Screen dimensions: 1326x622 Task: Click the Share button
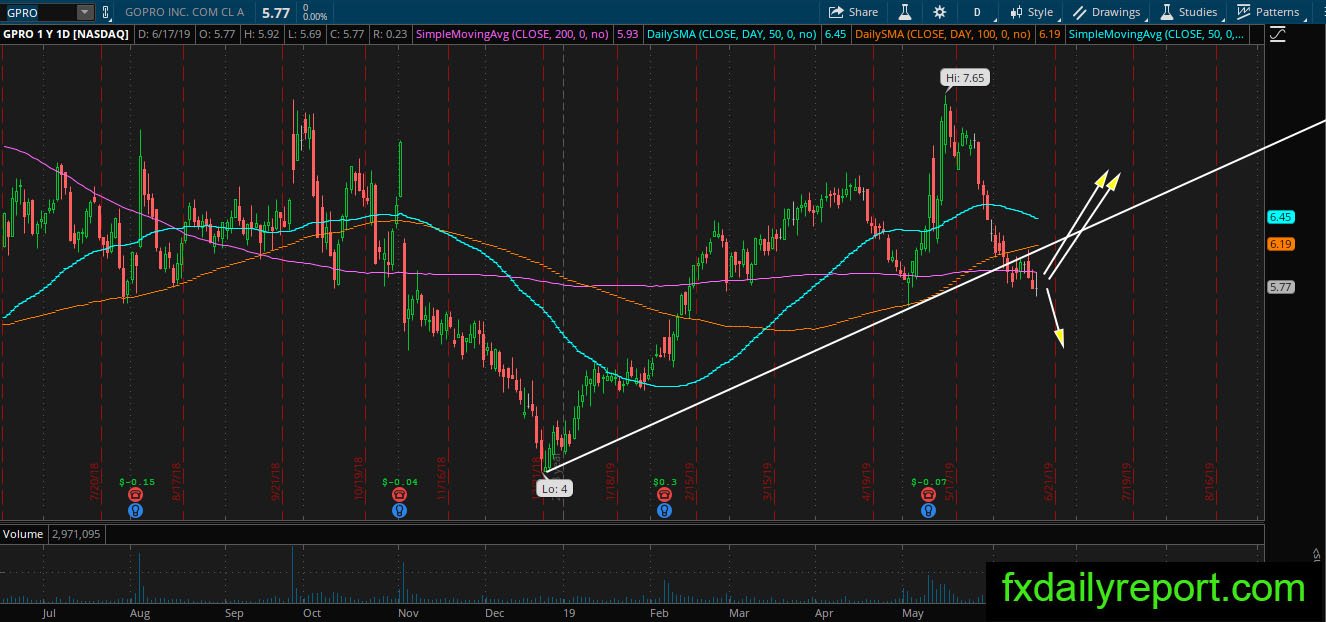pos(853,12)
